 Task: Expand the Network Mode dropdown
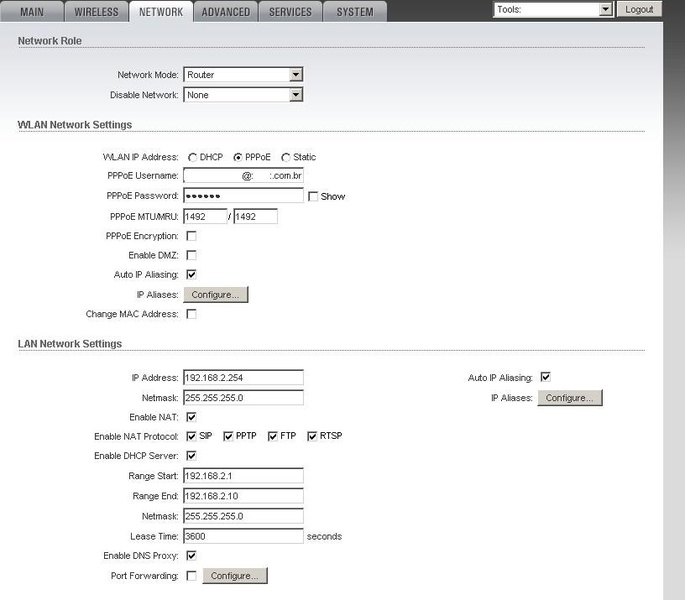point(243,75)
